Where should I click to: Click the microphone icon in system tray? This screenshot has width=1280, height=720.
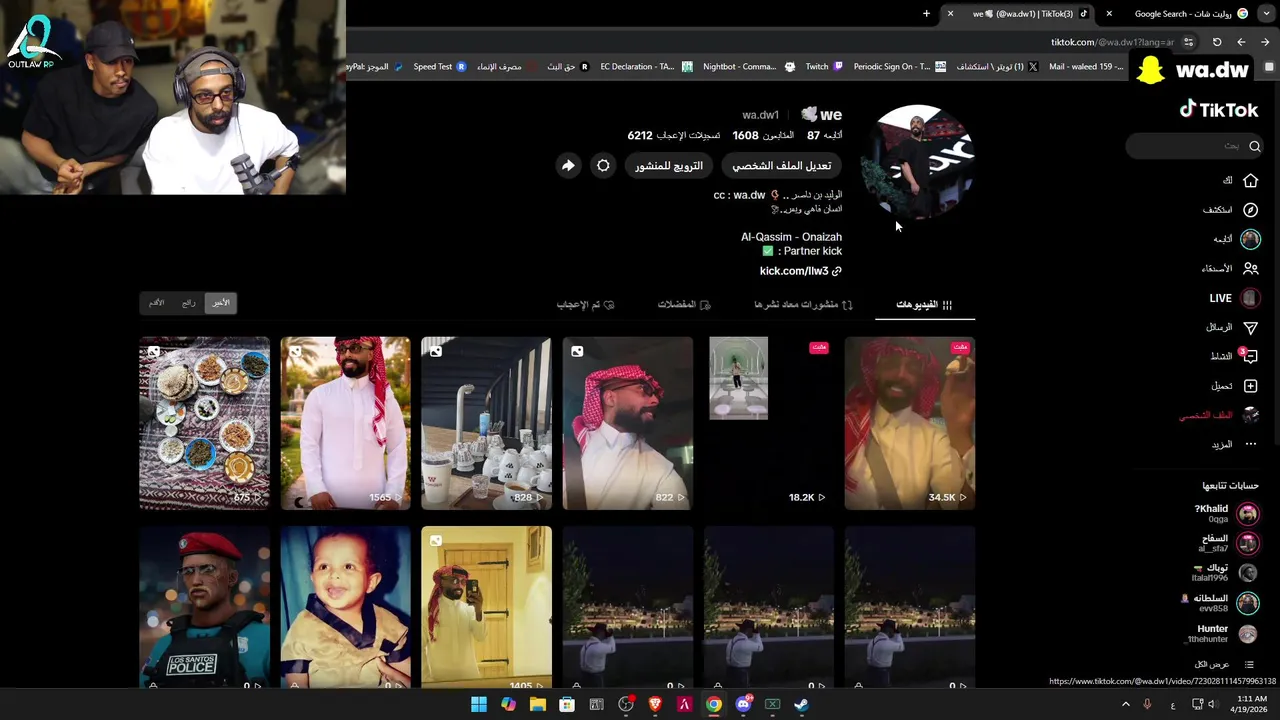coord(1147,705)
